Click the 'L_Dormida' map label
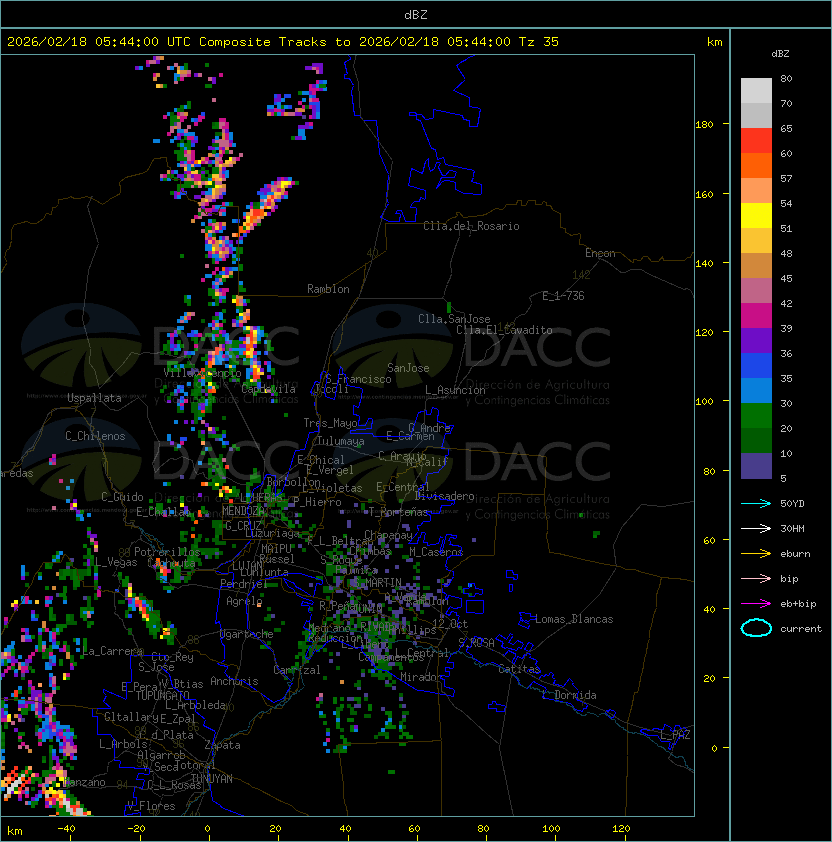 (x=569, y=695)
